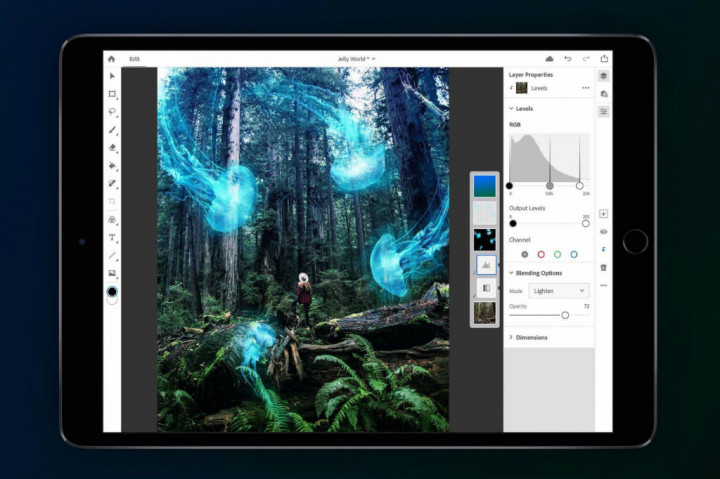Screen dimensions: 720x479
Task: Select the Lasso tool
Action: point(112,112)
